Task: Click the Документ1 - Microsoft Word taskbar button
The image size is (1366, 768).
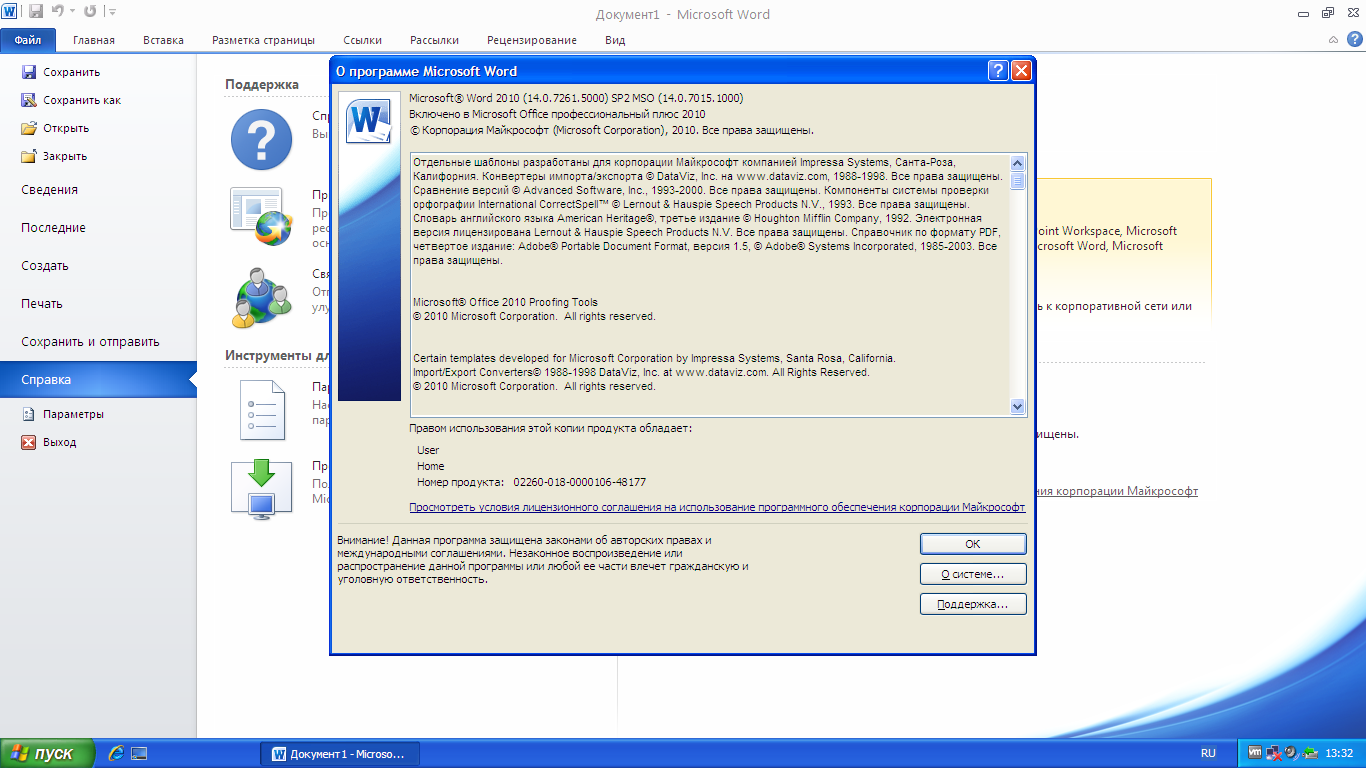Action: pos(340,753)
